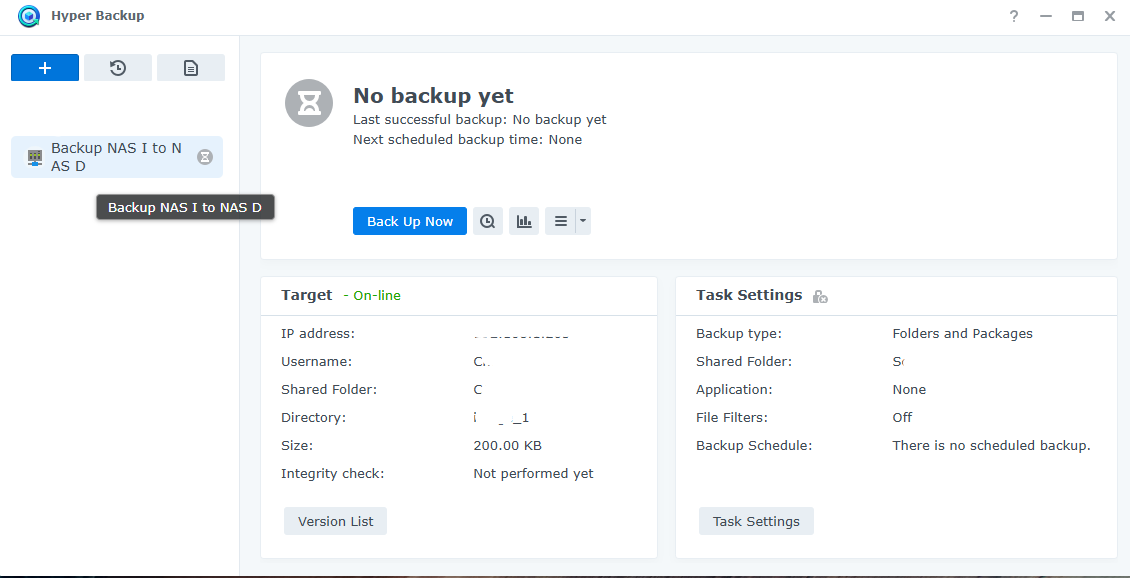Create a new backup task with plus button
Image resolution: width=1130 pixels, height=578 pixels.
(45, 68)
